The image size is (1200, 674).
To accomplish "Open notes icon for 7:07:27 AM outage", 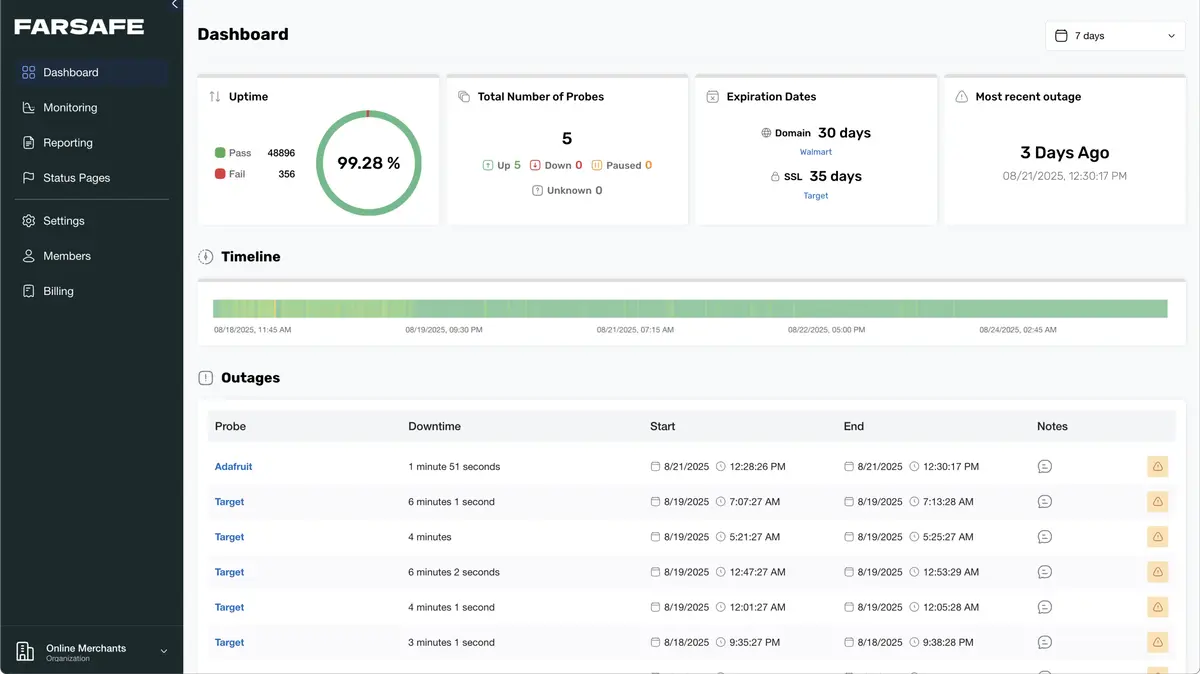I will (1044, 502).
